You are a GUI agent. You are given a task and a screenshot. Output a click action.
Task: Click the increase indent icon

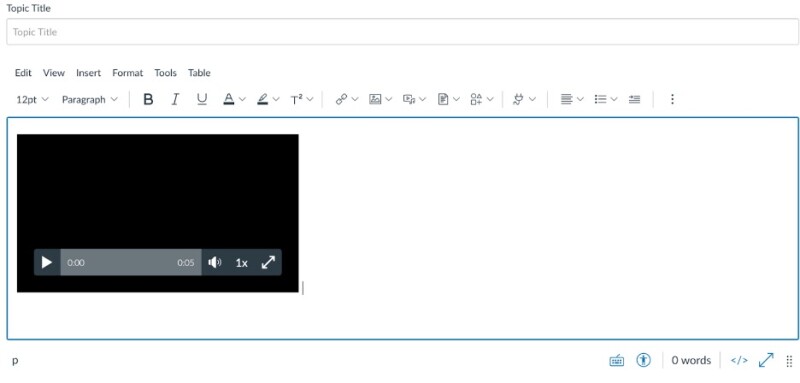click(634, 99)
